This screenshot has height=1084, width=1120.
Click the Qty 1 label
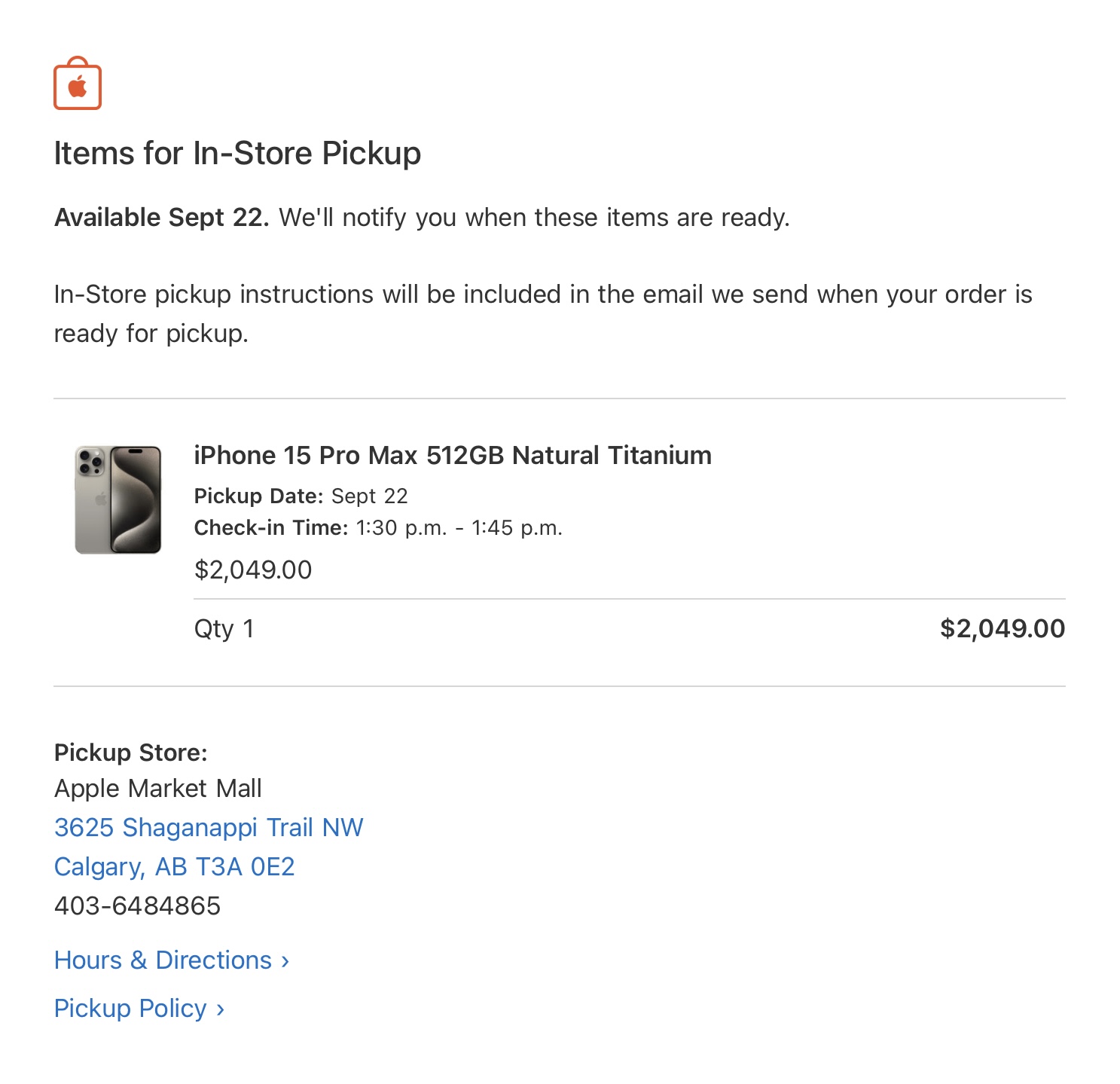(224, 628)
